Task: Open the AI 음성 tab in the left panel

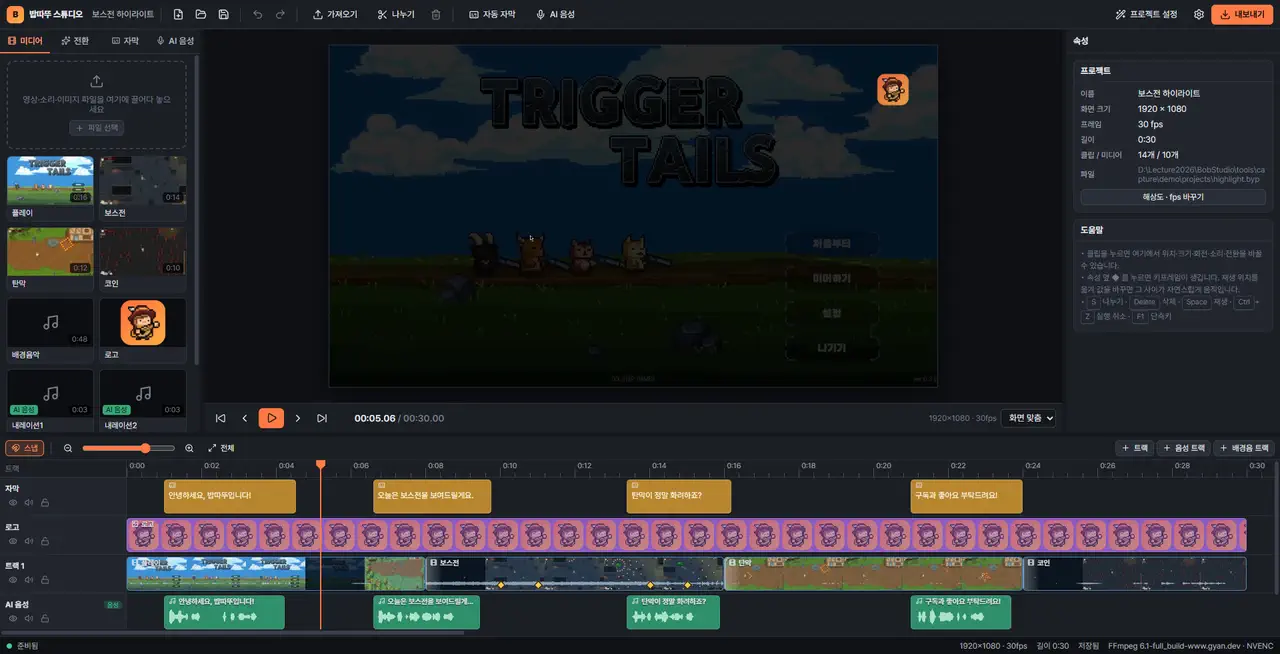Action: point(175,41)
